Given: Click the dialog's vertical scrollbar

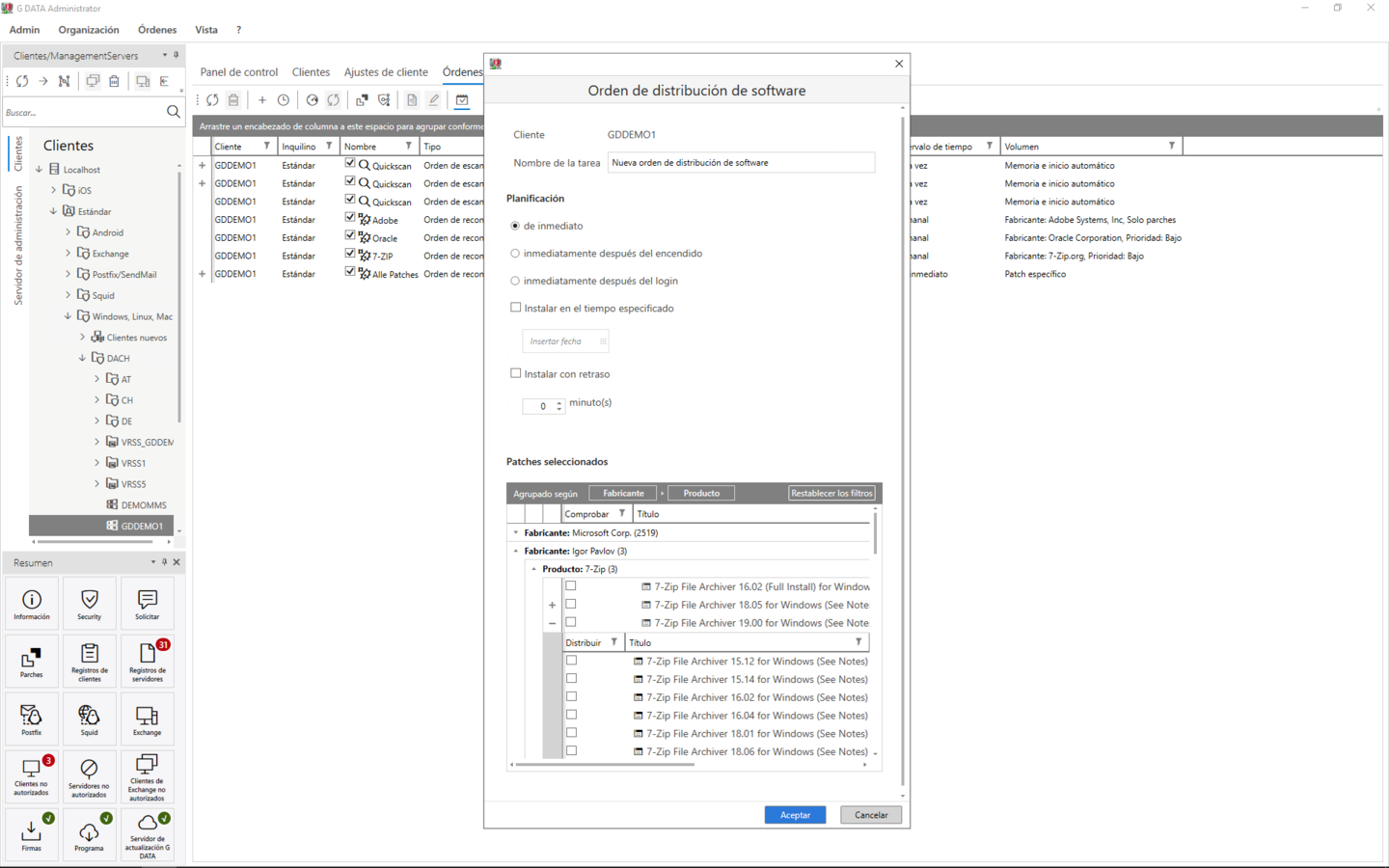Looking at the screenshot, I should point(903,451).
